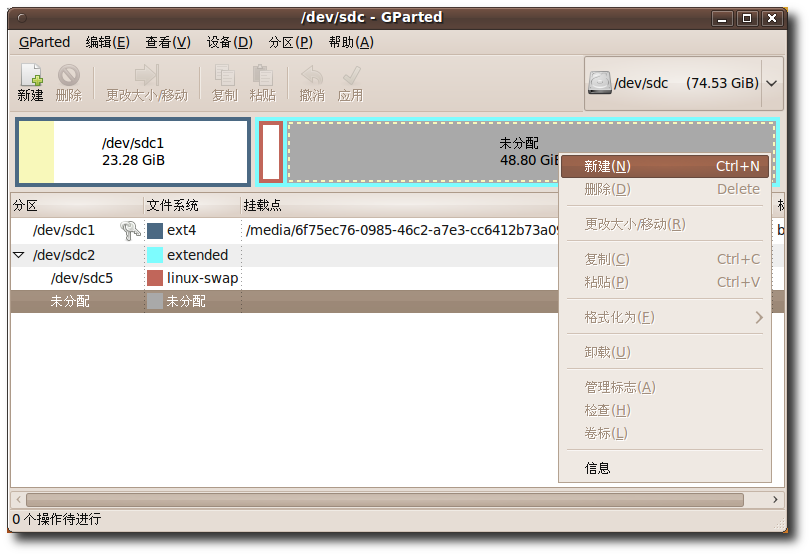Open the GParted menu
The width and height of the screenshot is (811, 556).
tap(44, 42)
